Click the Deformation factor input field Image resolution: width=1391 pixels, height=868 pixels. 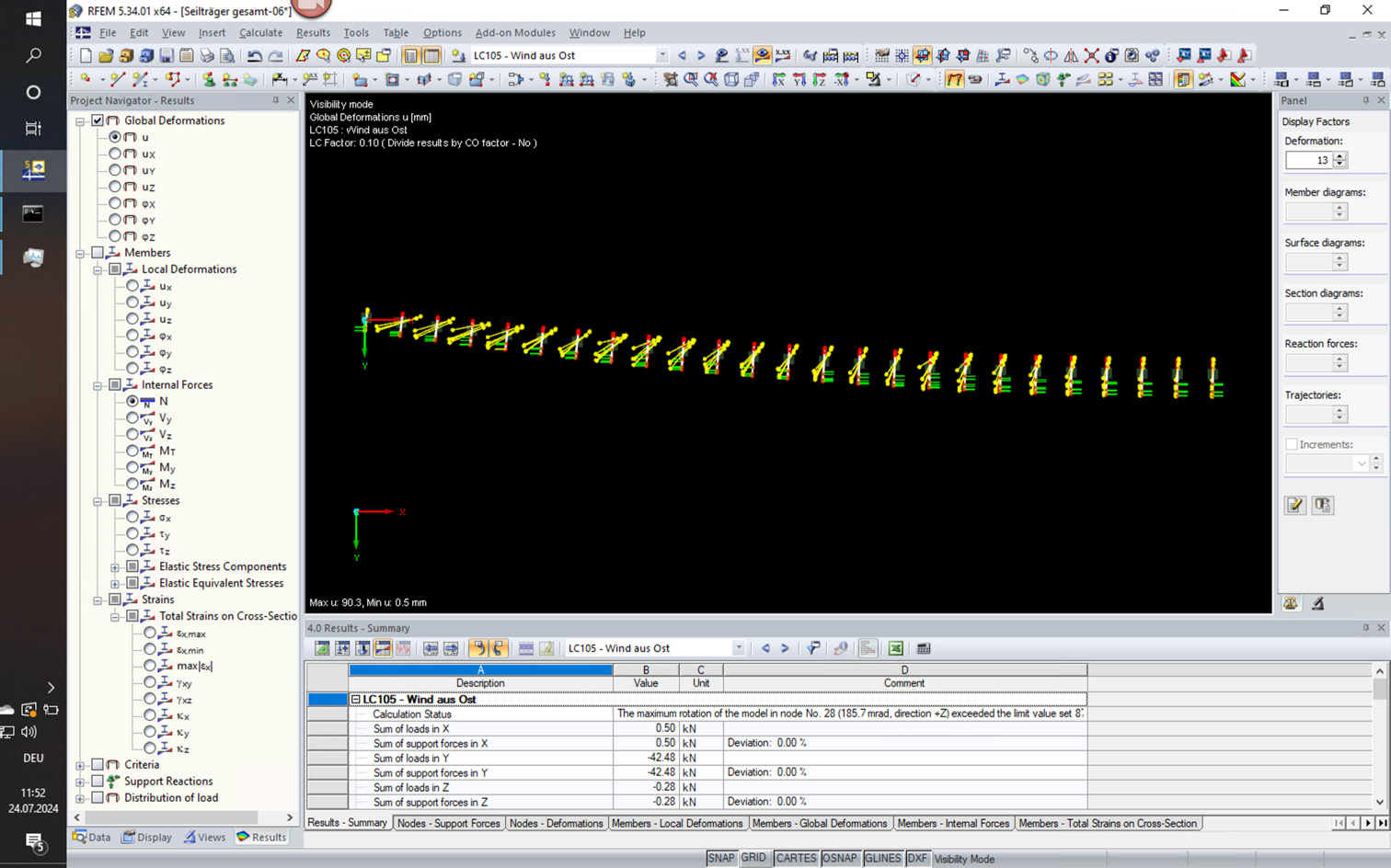point(1307,160)
